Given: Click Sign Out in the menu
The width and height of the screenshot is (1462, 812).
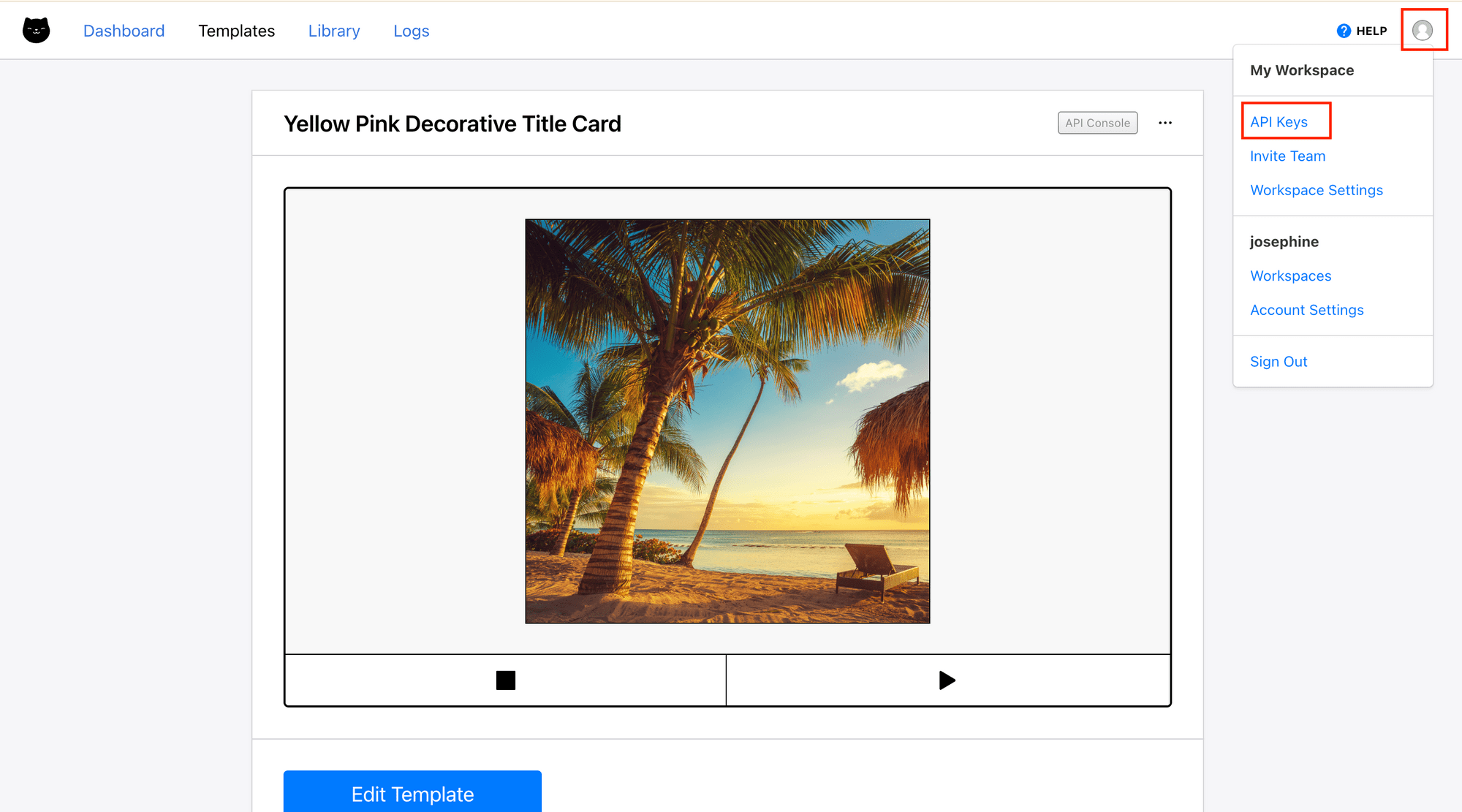Looking at the screenshot, I should click(x=1278, y=362).
